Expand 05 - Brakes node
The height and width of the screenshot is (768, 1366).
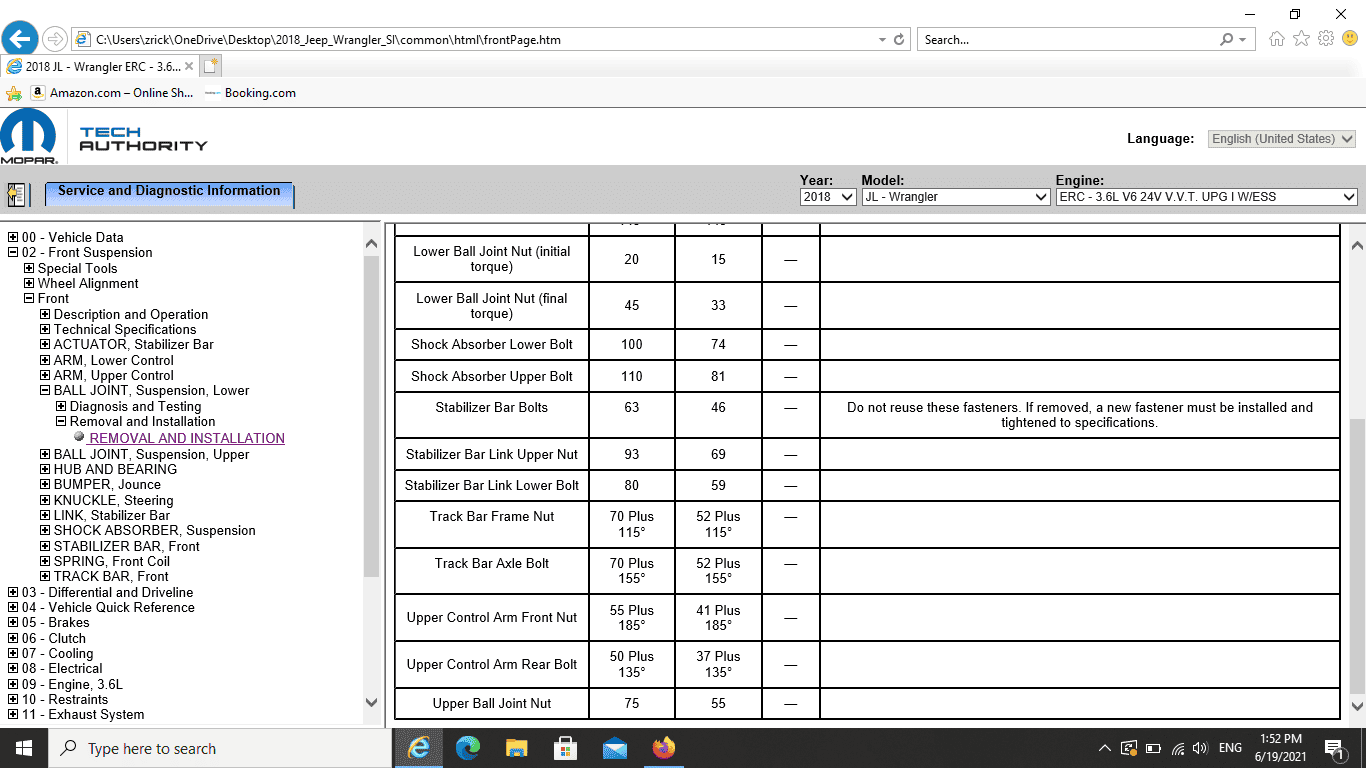[13, 622]
